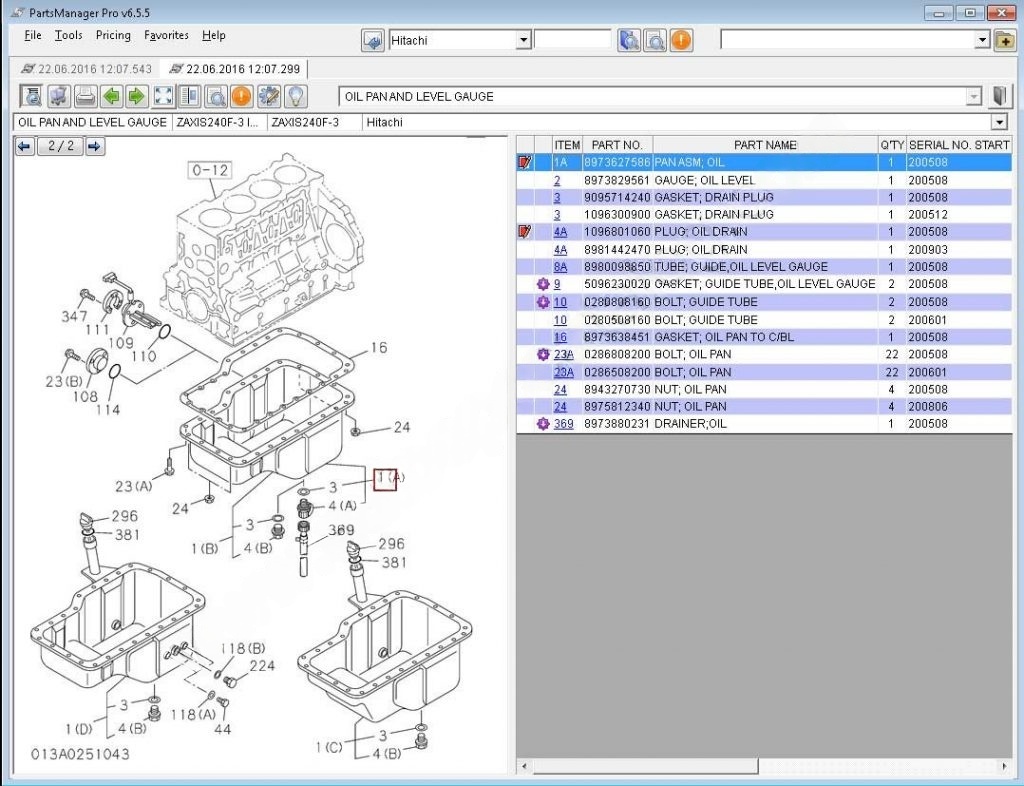This screenshot has width=1024, height=786.
Task: Click item link 16 for the oil pan gasket
Action: (560, 337)
